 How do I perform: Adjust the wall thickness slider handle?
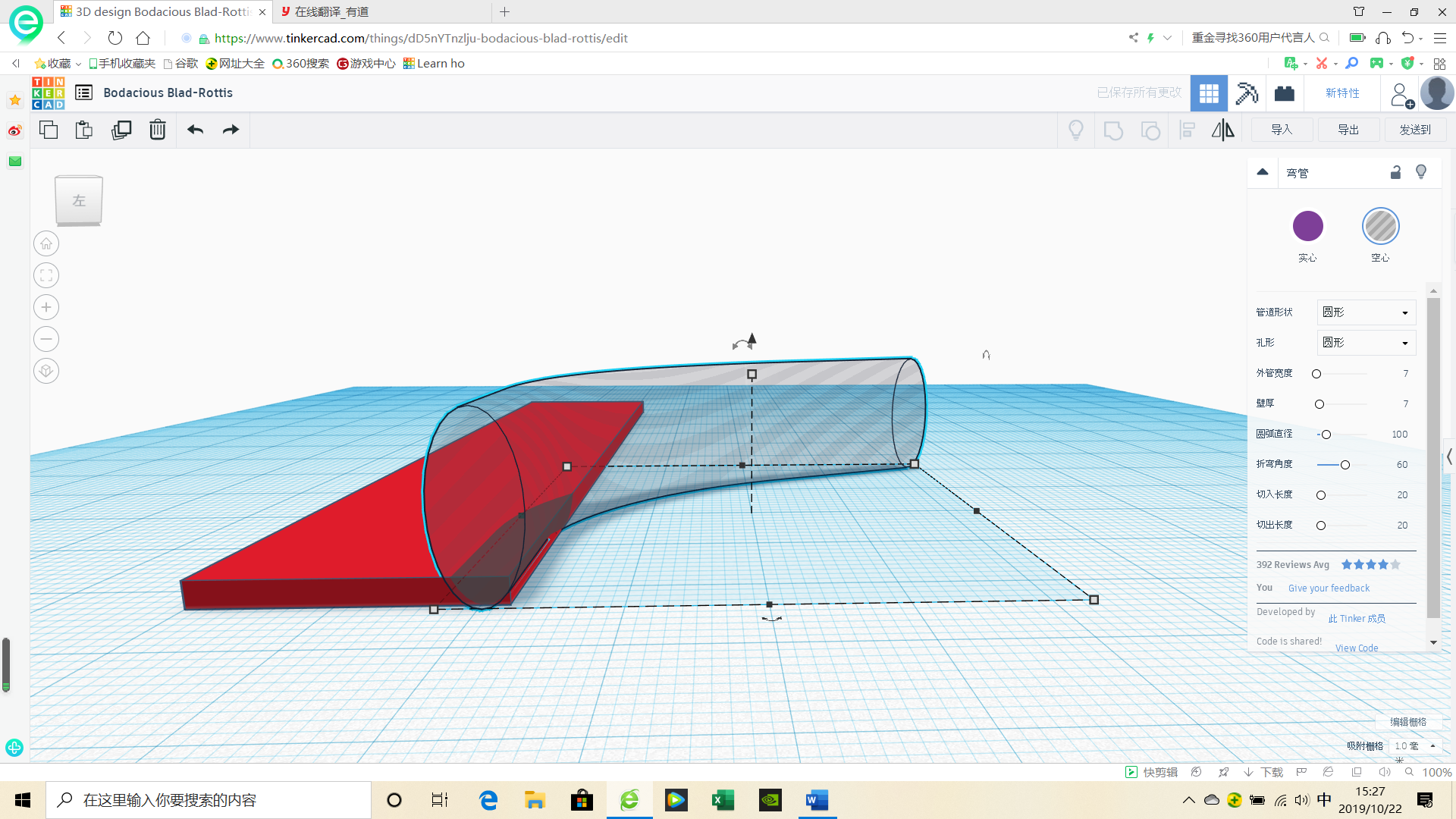[1319, 404]
